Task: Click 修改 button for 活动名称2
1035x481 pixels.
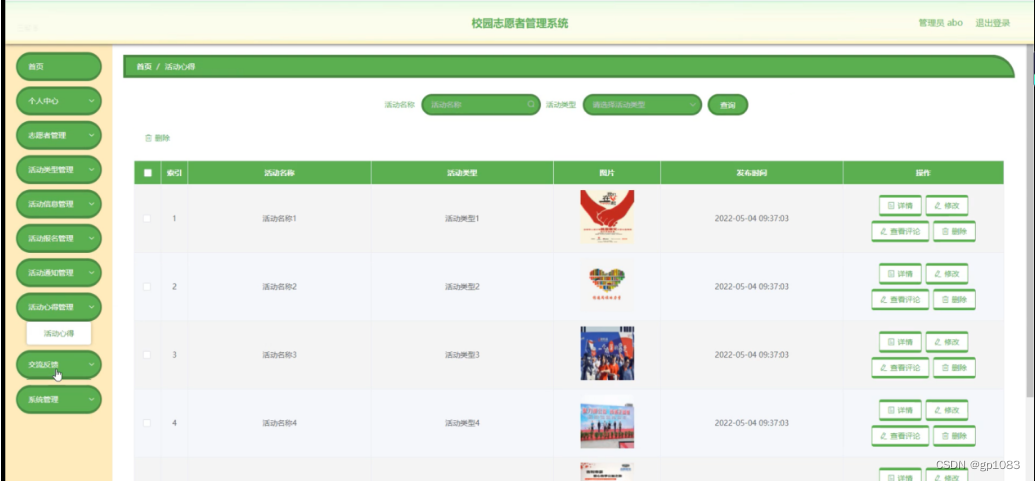Action: click(x=947, y=273)
